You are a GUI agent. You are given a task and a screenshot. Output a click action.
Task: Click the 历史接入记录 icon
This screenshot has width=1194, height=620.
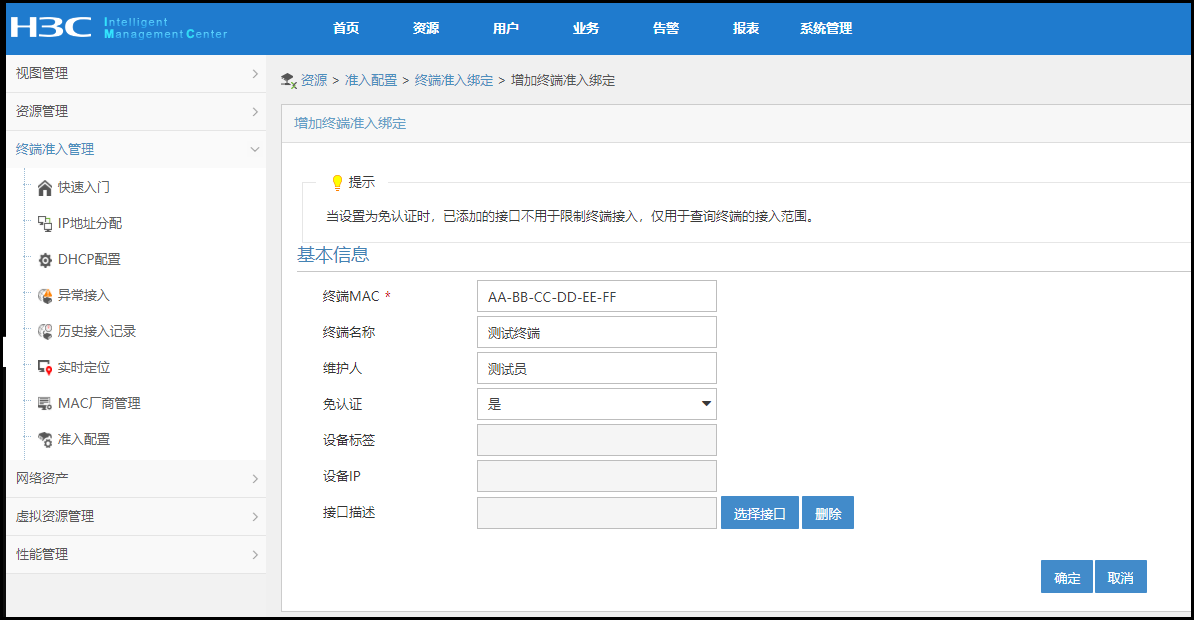tap(44, 331)
